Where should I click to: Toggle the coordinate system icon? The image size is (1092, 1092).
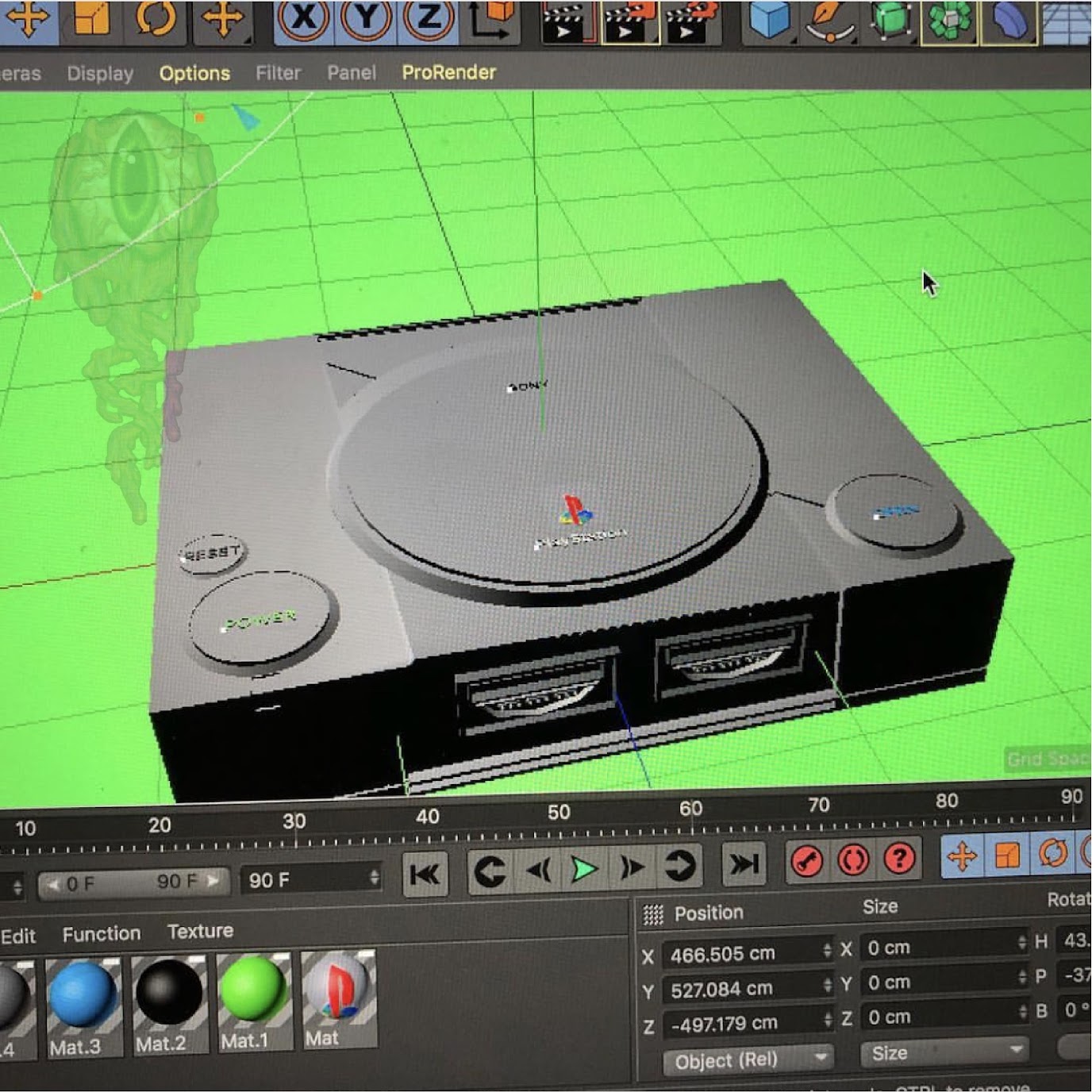tap(491, 19)
